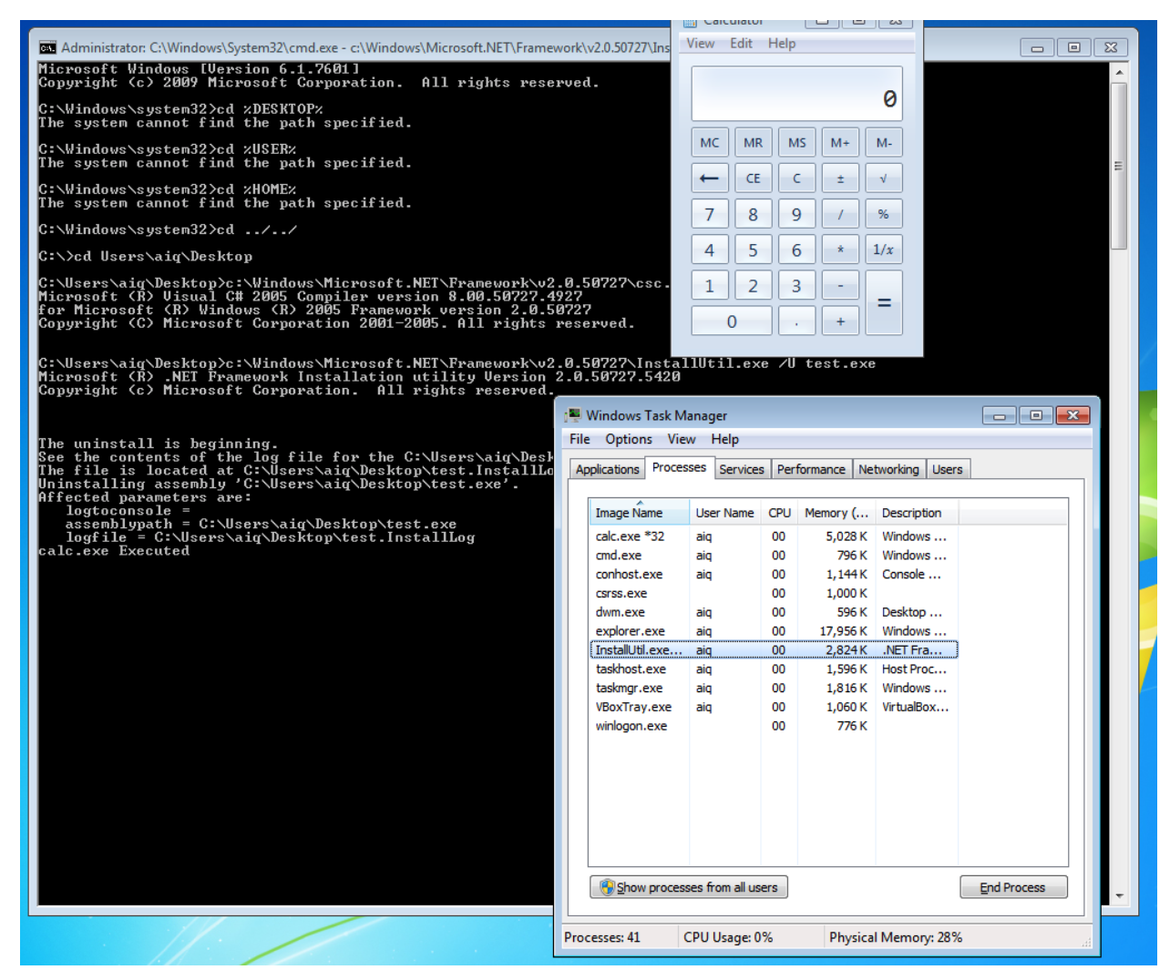Switch to the Services tab
Screen dimensions: 1170x980
tap(741, 469)
